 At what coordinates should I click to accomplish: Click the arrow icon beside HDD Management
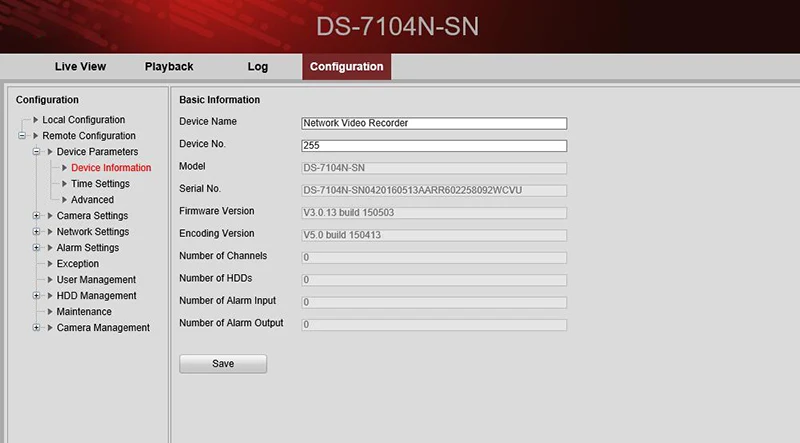coord(50,296)
